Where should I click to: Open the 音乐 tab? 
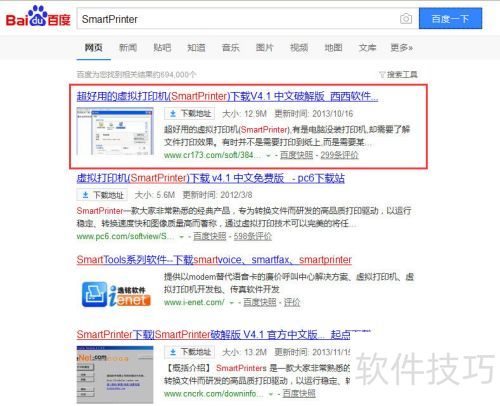231,48
